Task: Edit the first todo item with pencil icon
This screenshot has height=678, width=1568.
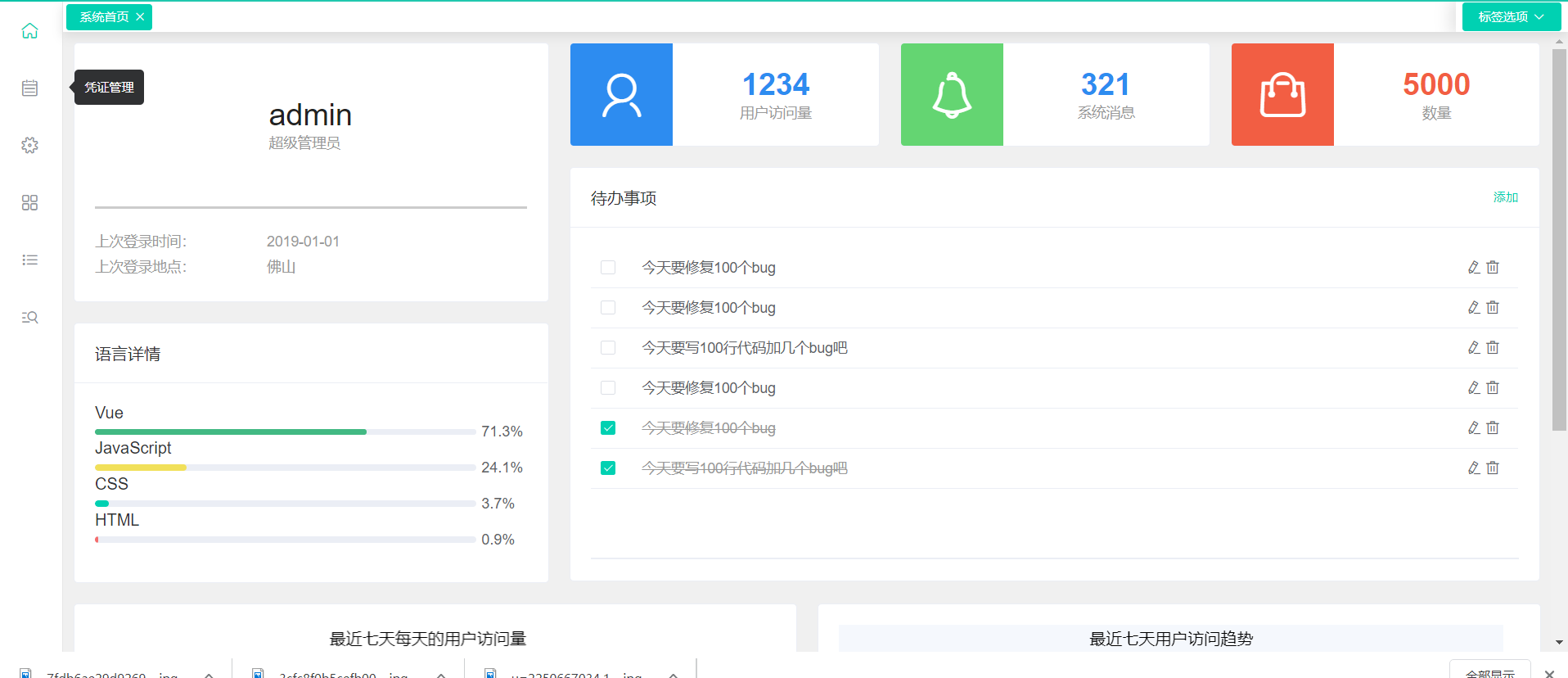Action: click(1473, 268)
